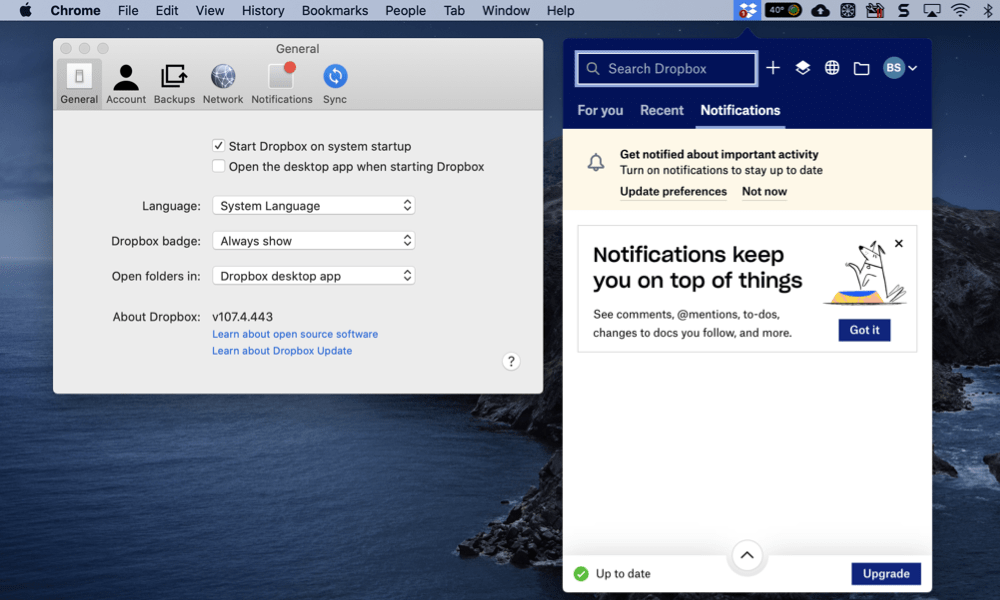Image resolution: width=1000 pixels, height=600 pixels.
Task: Open the Backups preferences pane
Action: point(174,84)
